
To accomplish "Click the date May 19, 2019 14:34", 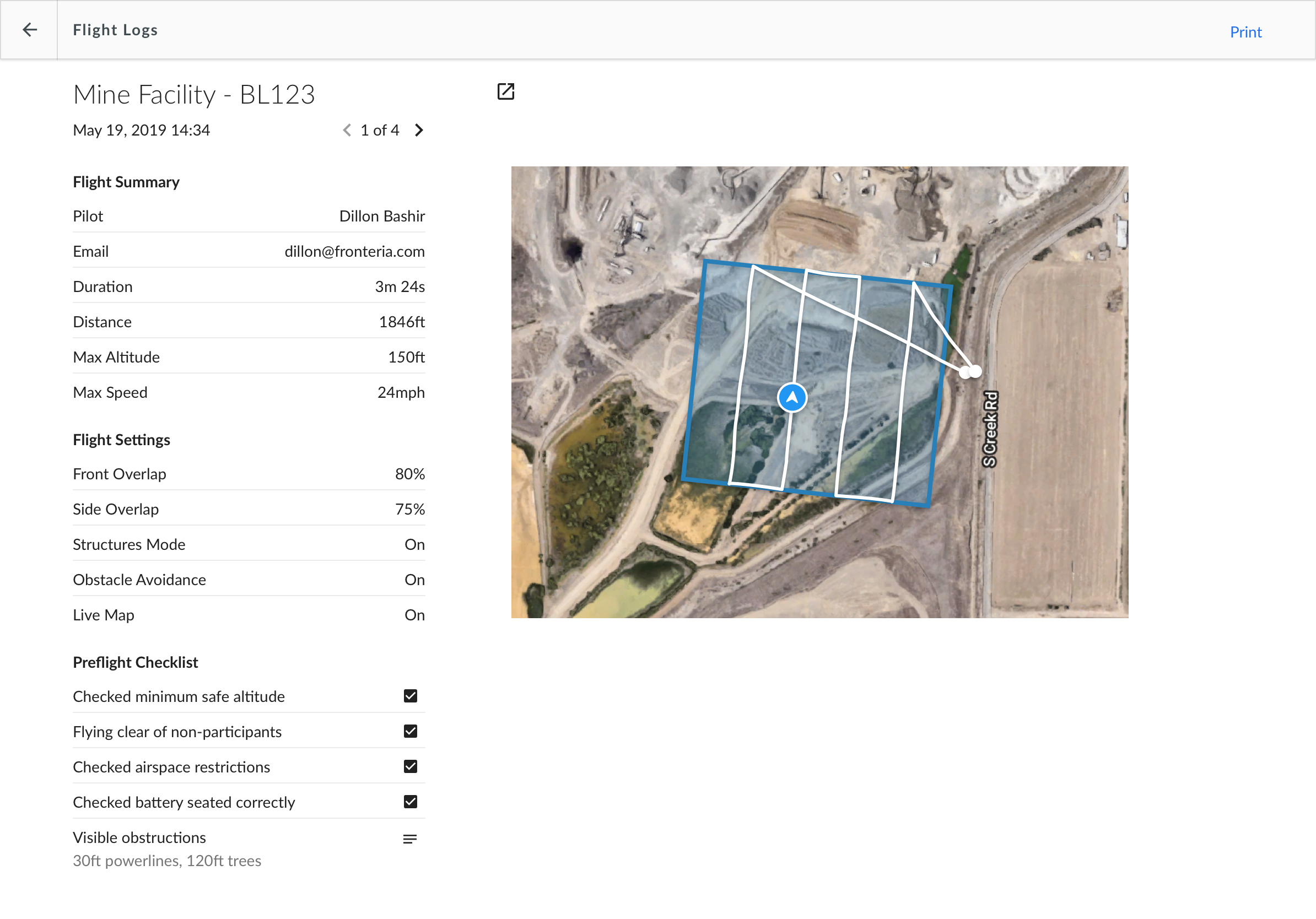I will pyautogui.click(x=142, y=131).
